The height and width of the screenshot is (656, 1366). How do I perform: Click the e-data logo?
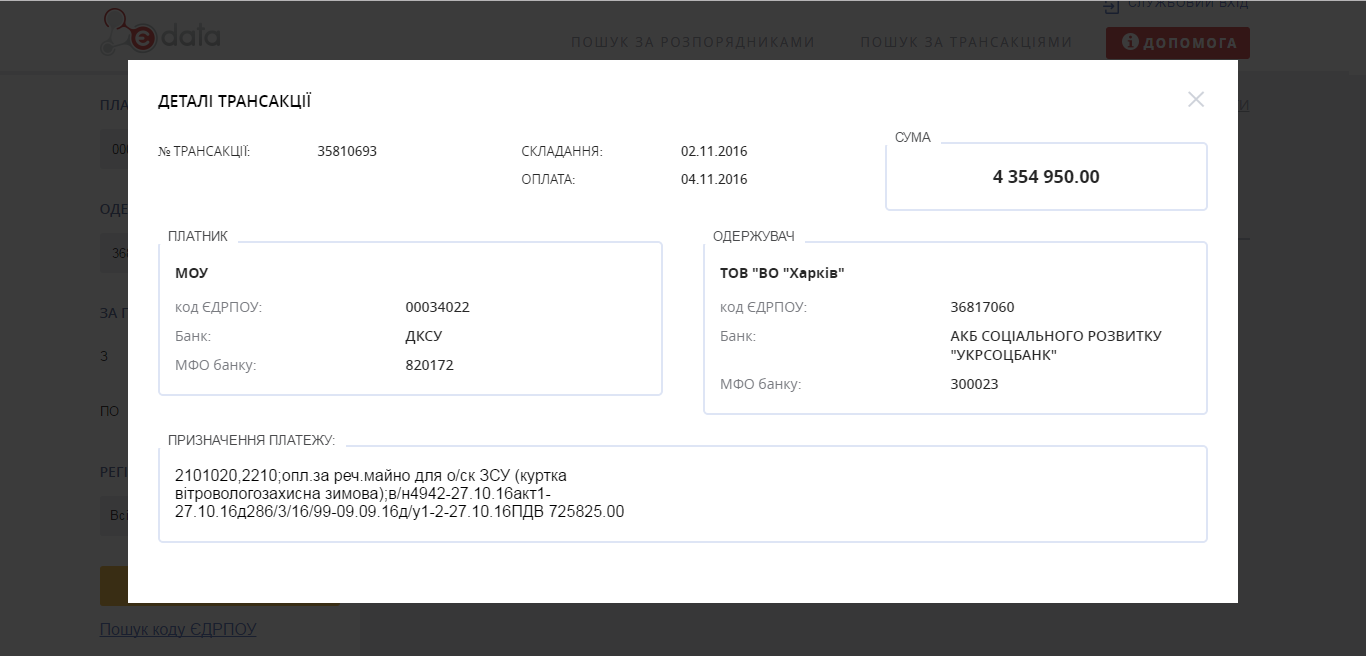[160, 34]
